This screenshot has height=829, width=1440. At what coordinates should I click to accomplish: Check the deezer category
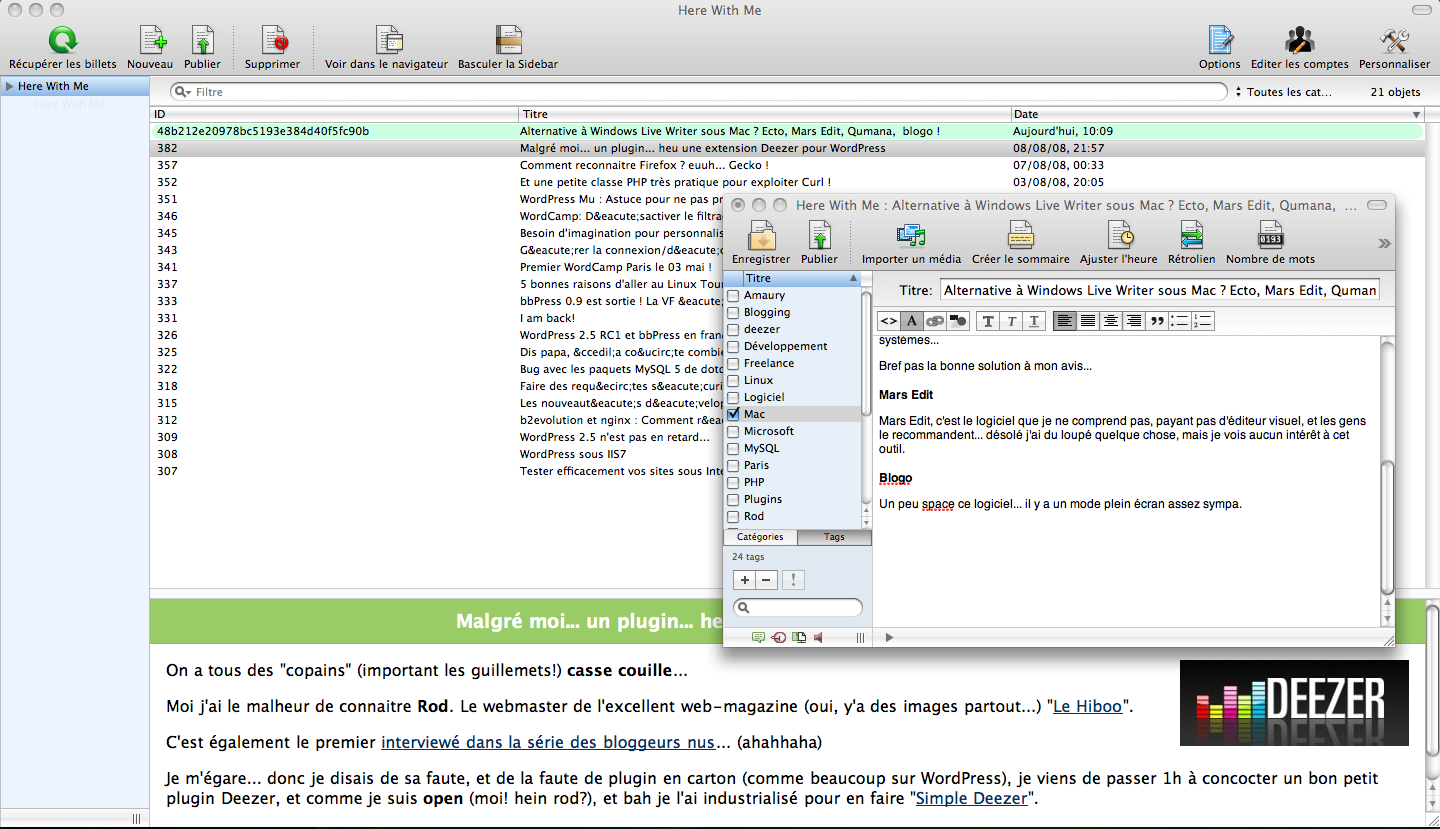733,330
